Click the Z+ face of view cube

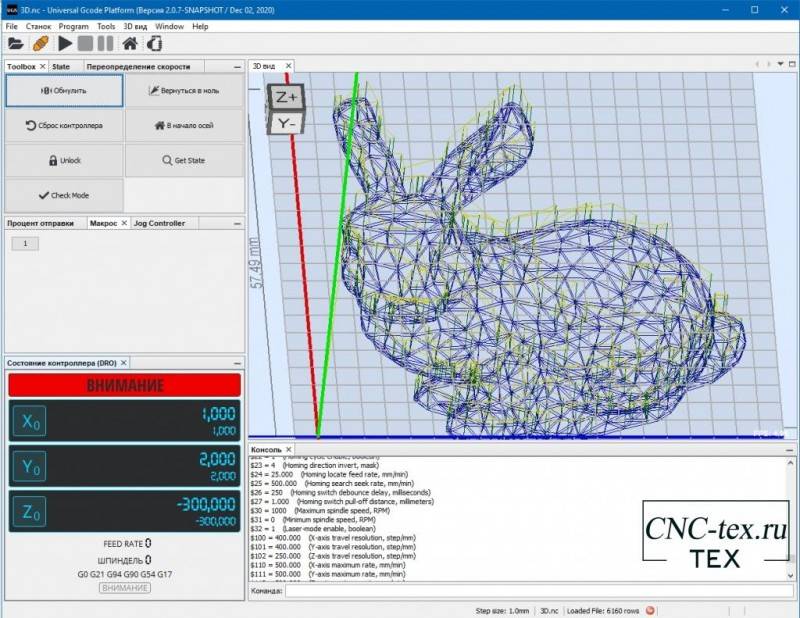pyautogui.click(x=286, y=97)
